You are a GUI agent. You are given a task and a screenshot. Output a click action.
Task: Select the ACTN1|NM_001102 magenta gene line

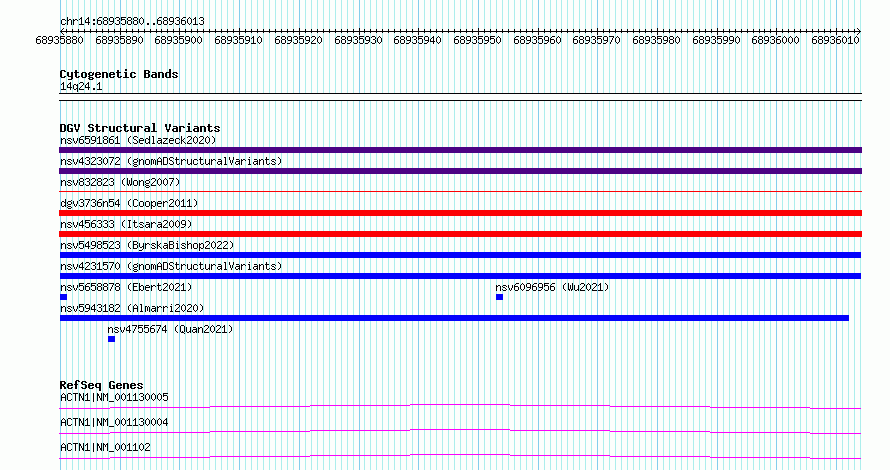460,456
